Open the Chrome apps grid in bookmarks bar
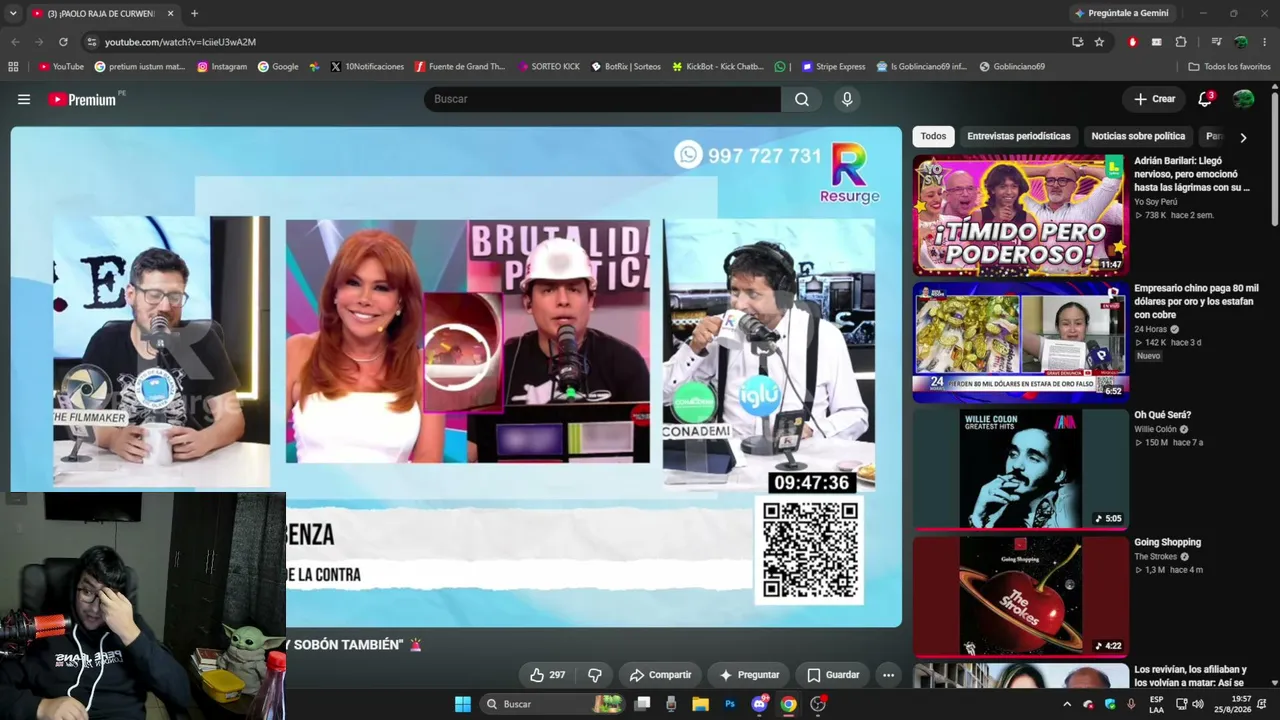The width and height of the screenshot is (1280, 720). coord(13,67)
